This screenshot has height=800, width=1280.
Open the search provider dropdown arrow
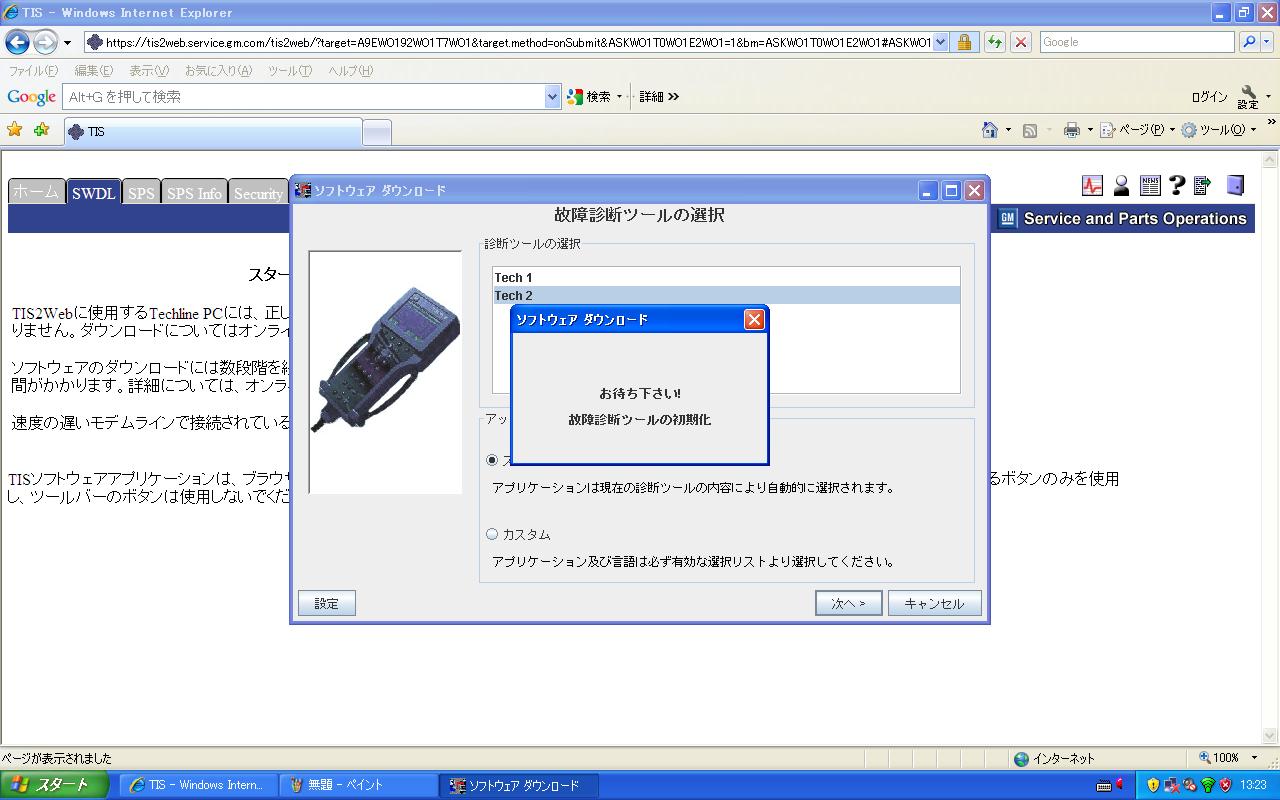pyautogui.click(x=1267, y=43)
